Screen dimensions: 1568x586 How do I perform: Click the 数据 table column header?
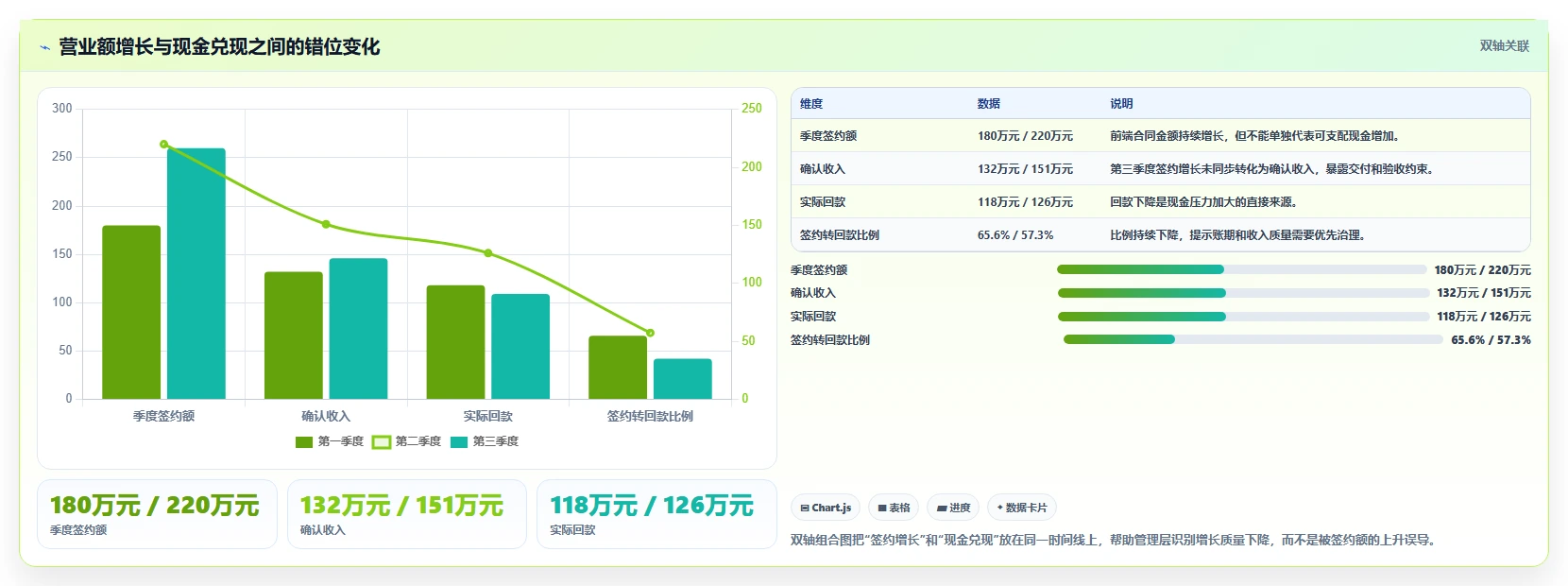pos(989,104)
